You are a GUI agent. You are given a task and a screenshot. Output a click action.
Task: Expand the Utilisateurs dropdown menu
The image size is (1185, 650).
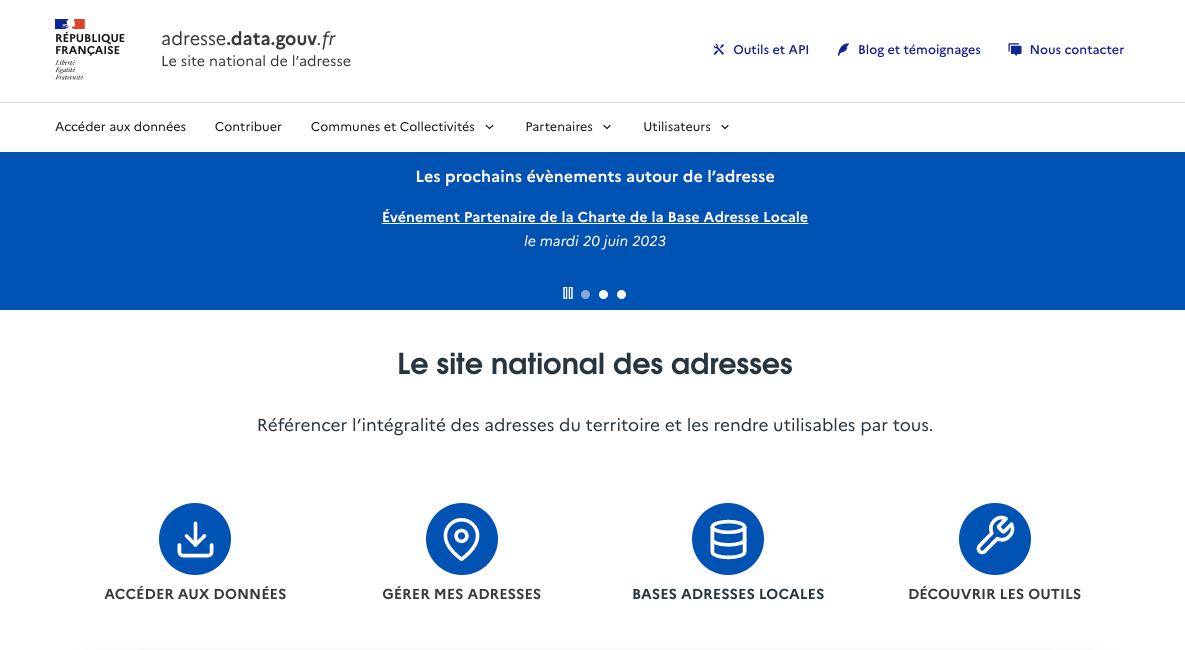pyautogui.click(x=686, y=127)
